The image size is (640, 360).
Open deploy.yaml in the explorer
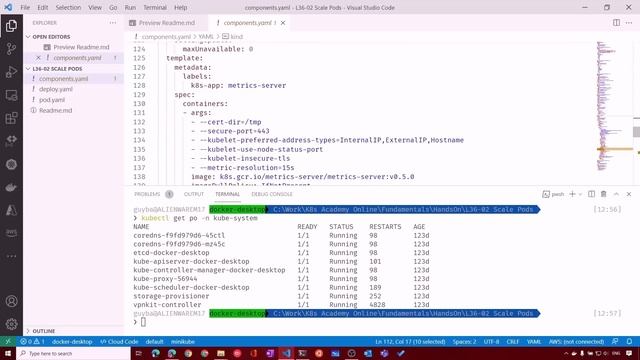[56, 89]
